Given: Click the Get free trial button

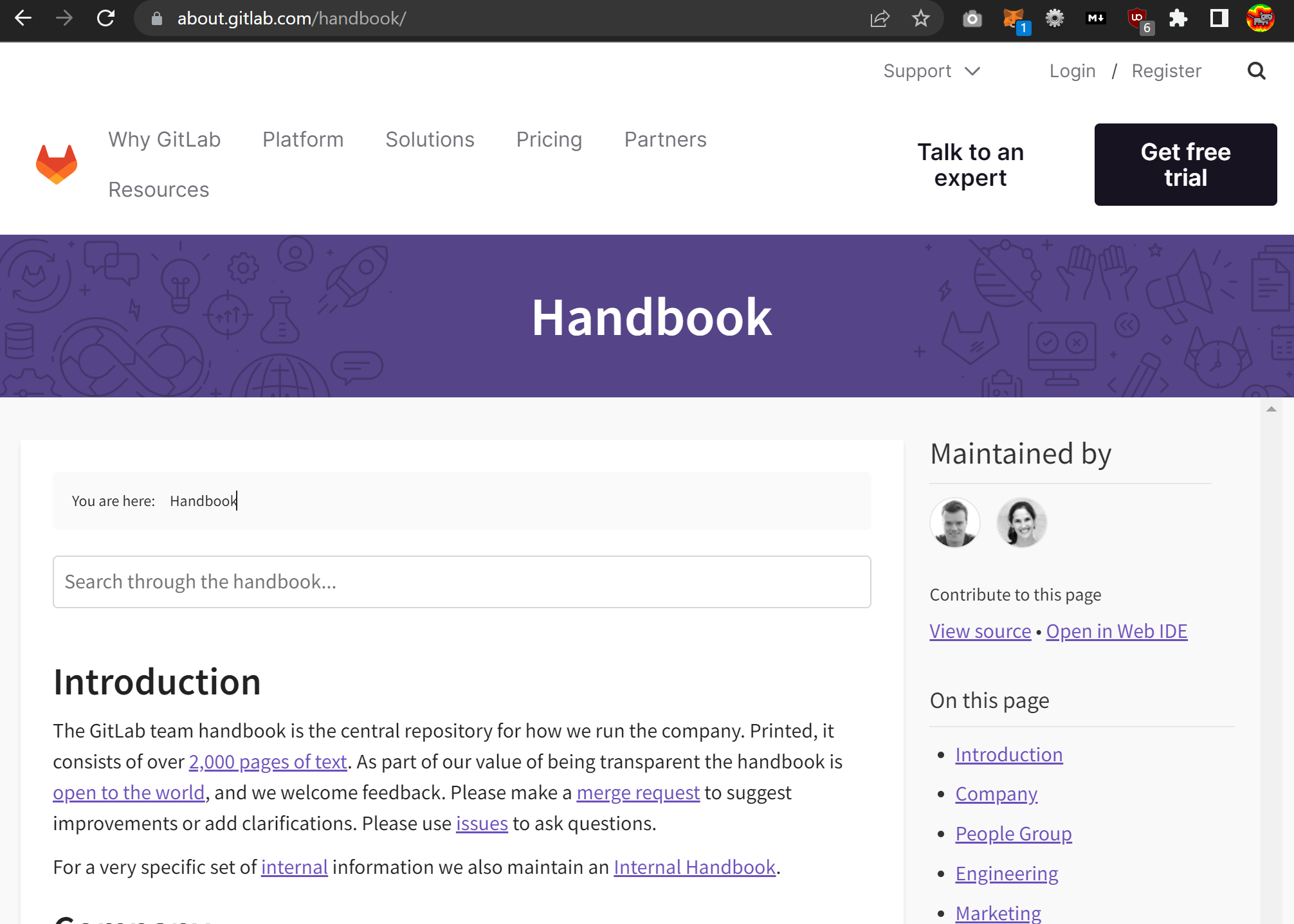Looking at the screenshot, I should pyautogui.click(x=1185, y=165).
